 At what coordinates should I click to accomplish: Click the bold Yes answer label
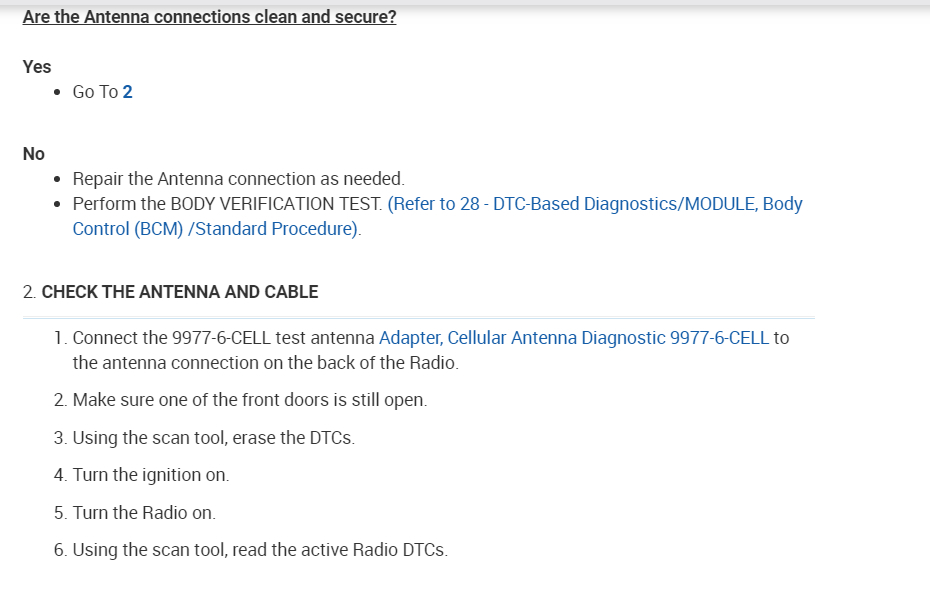tap(37, 67)
